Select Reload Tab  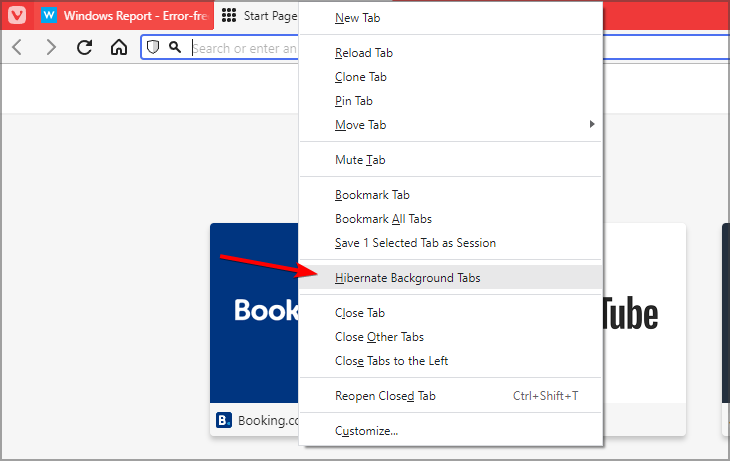pos(451,53)
